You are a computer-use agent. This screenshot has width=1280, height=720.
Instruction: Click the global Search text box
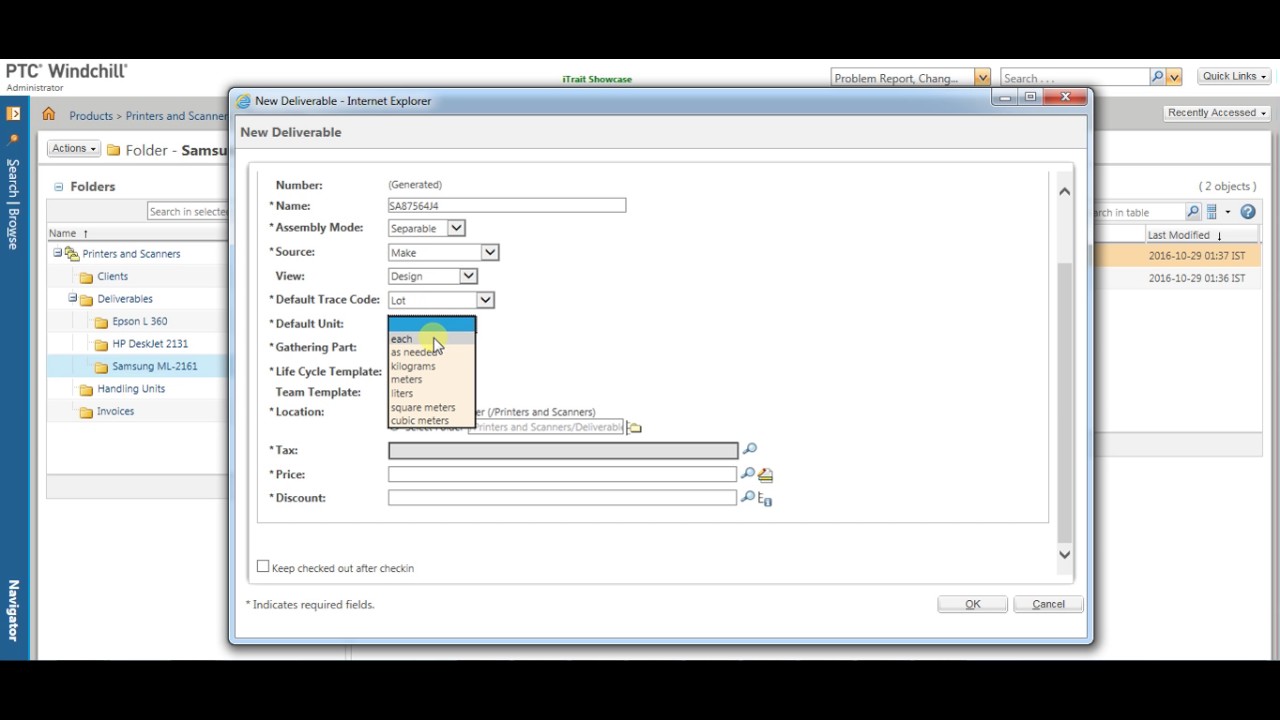pyautogui.click(x=1074, y=78)
